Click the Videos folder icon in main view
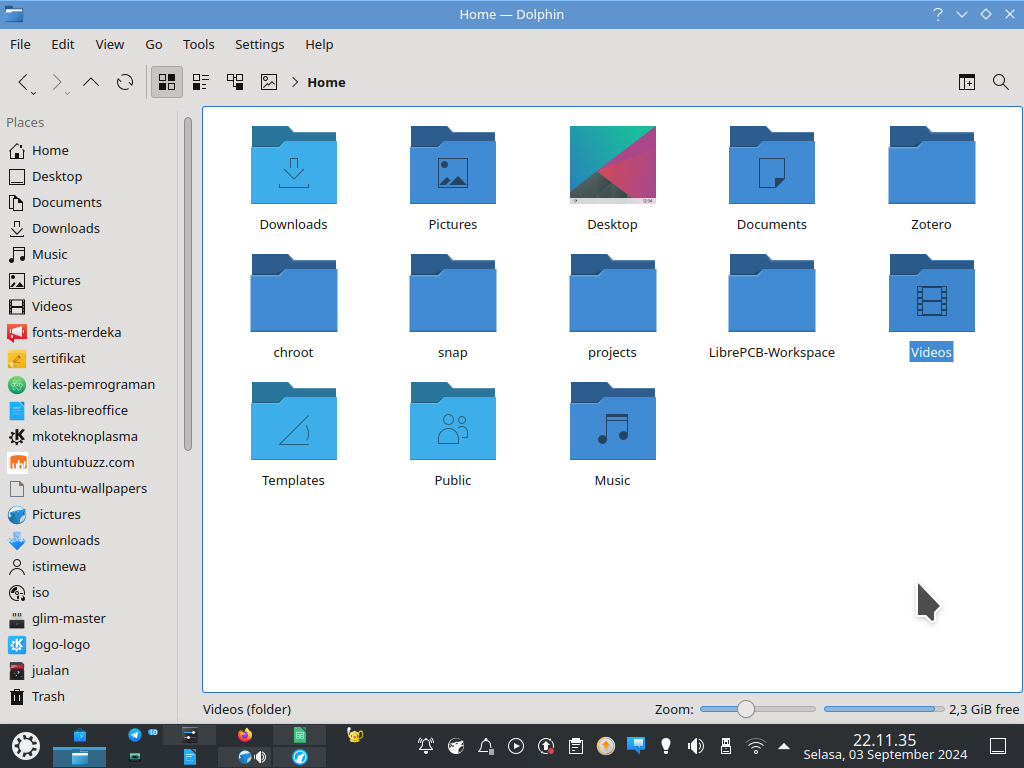 click(x=932, y=293)
